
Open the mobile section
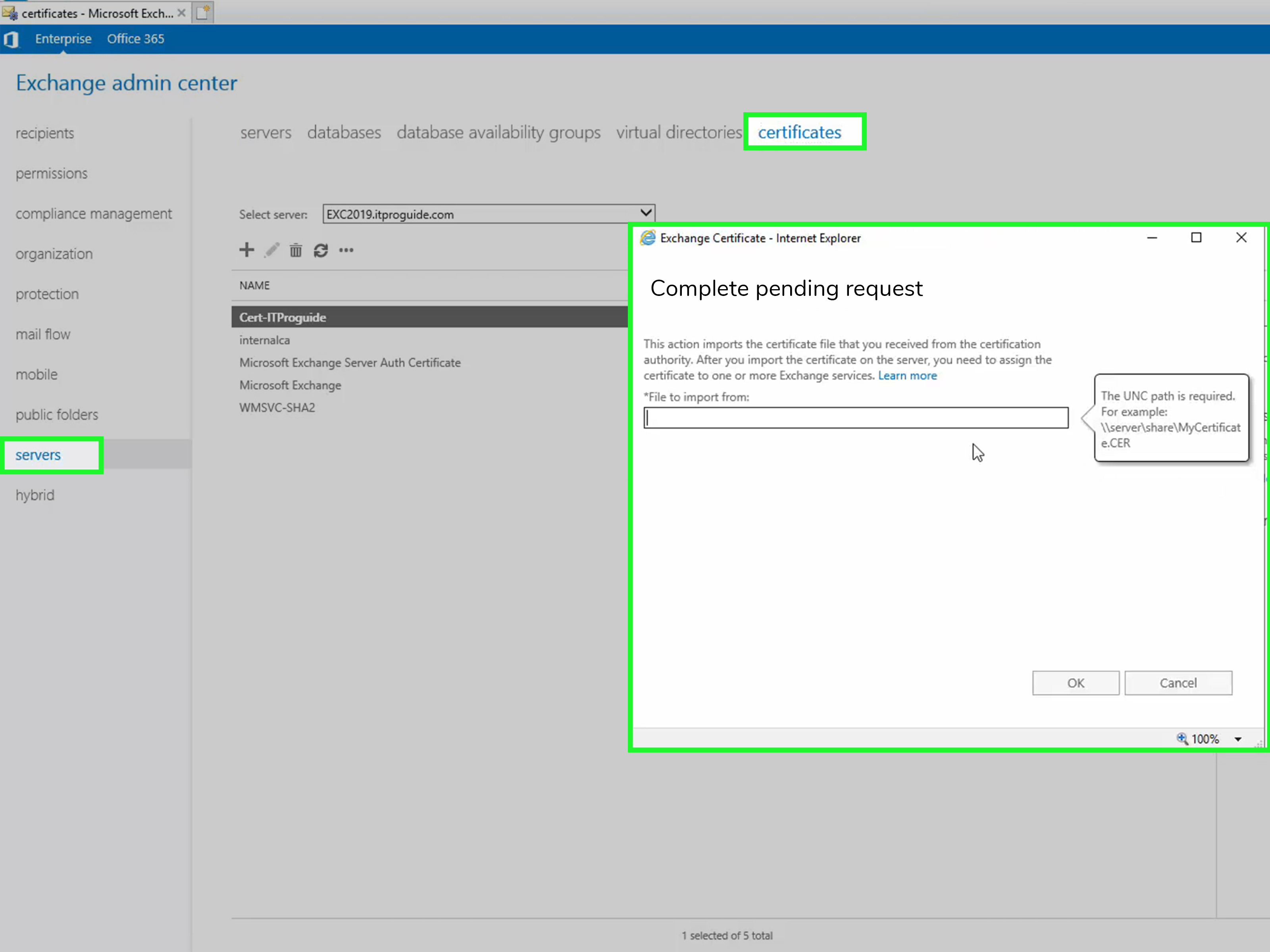[37, 374]
